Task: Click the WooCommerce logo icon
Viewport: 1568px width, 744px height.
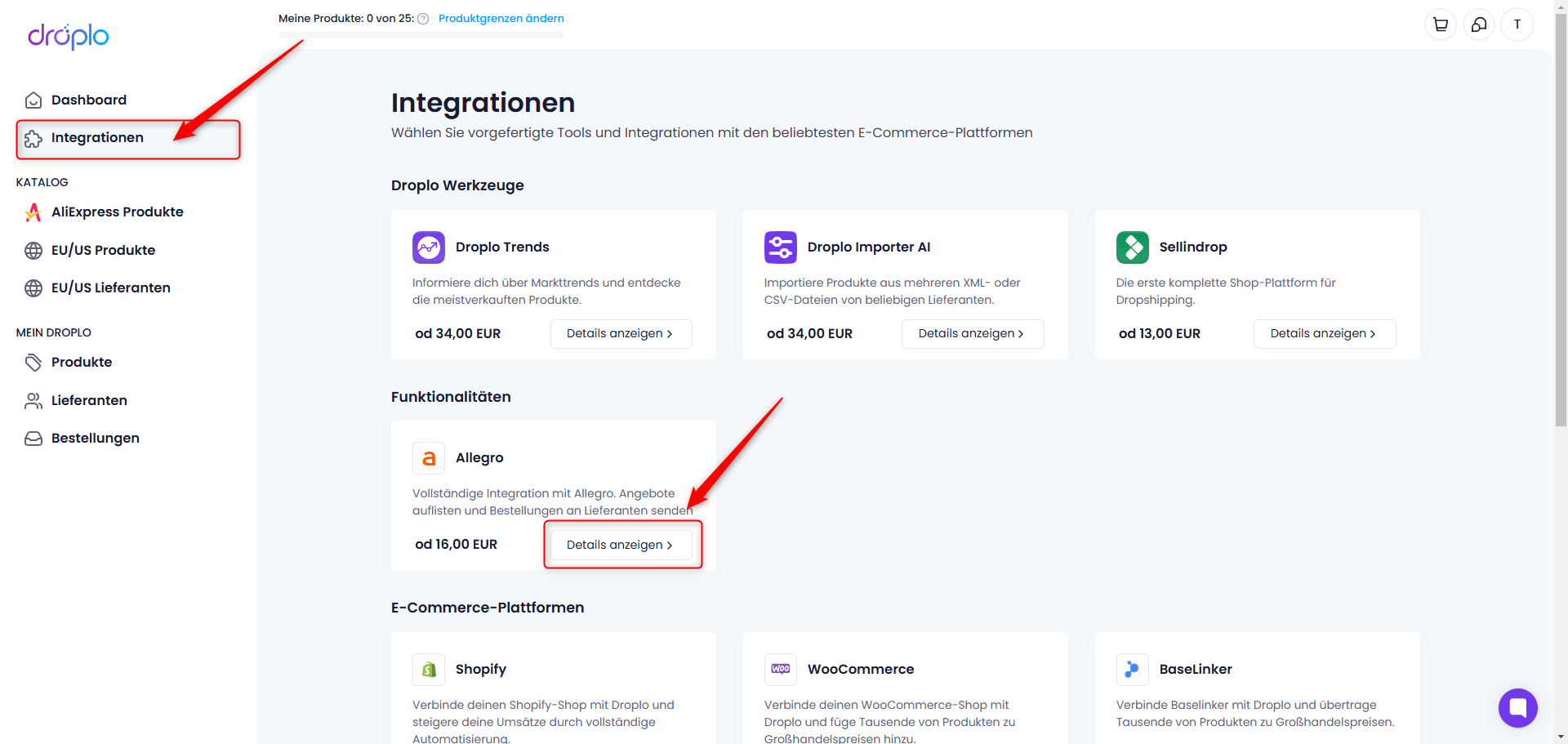Action: click(x=781, y=670)
